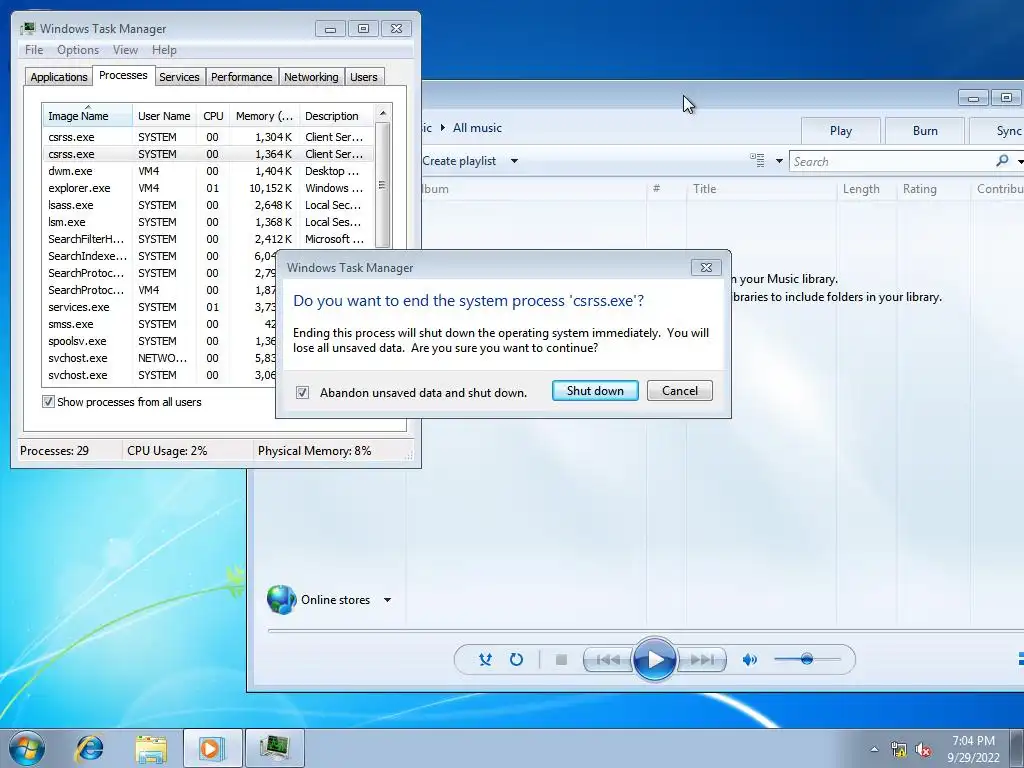Open the File menu in Task Manager
Viewport: 1024px width, 768px height.
(34, 50)
